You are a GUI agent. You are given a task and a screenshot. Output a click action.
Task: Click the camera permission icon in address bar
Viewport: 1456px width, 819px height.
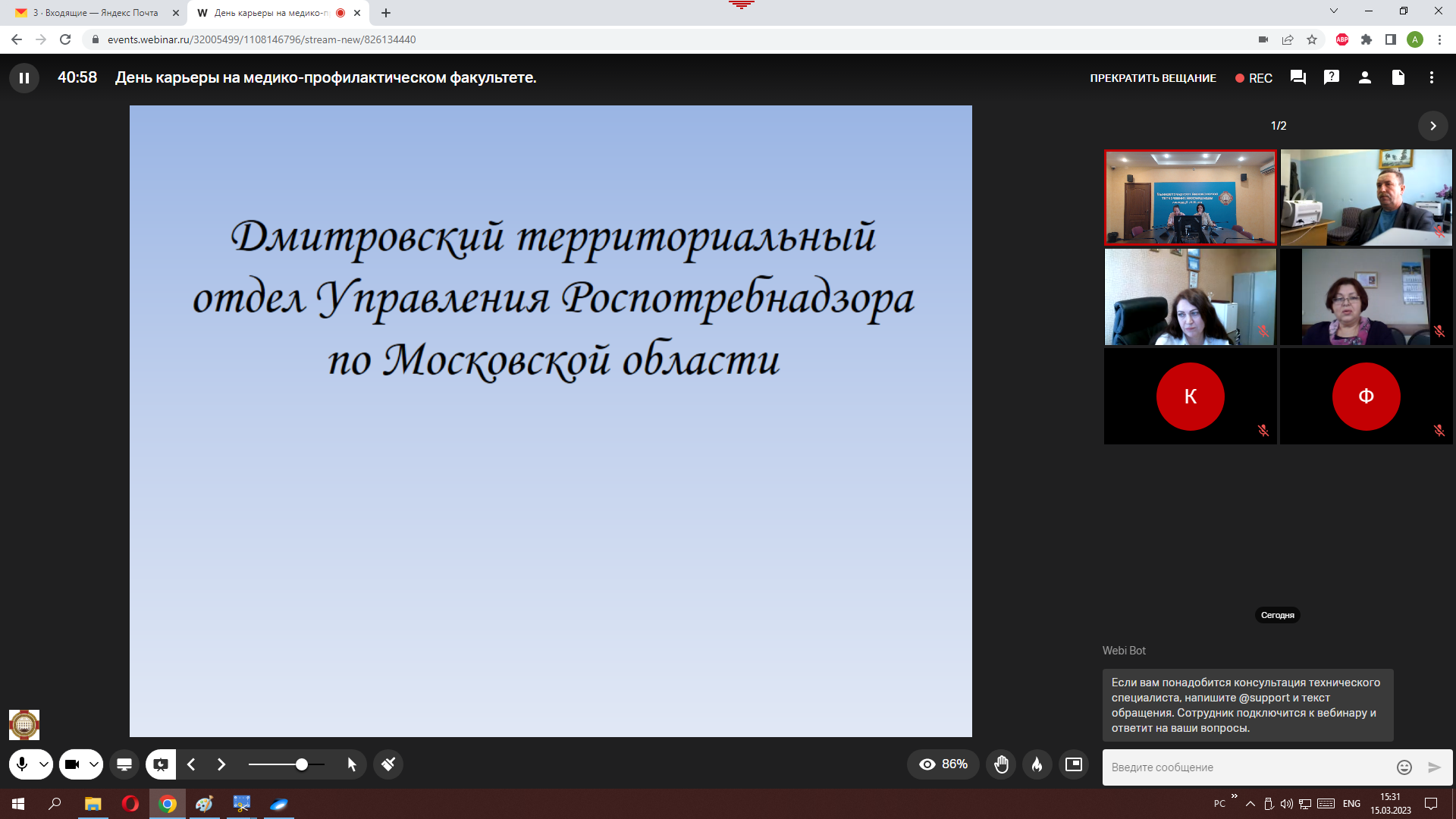pyautogui.click(x=1263, y=39)
